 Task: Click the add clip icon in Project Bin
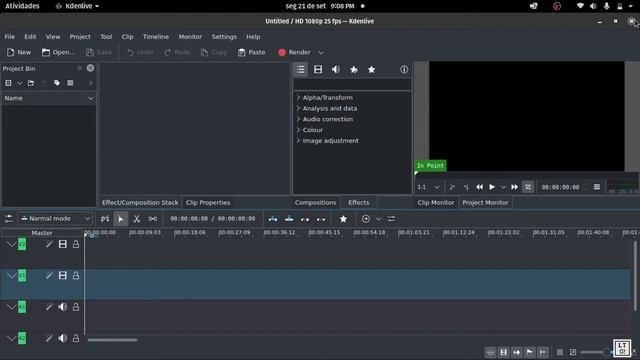8,83
